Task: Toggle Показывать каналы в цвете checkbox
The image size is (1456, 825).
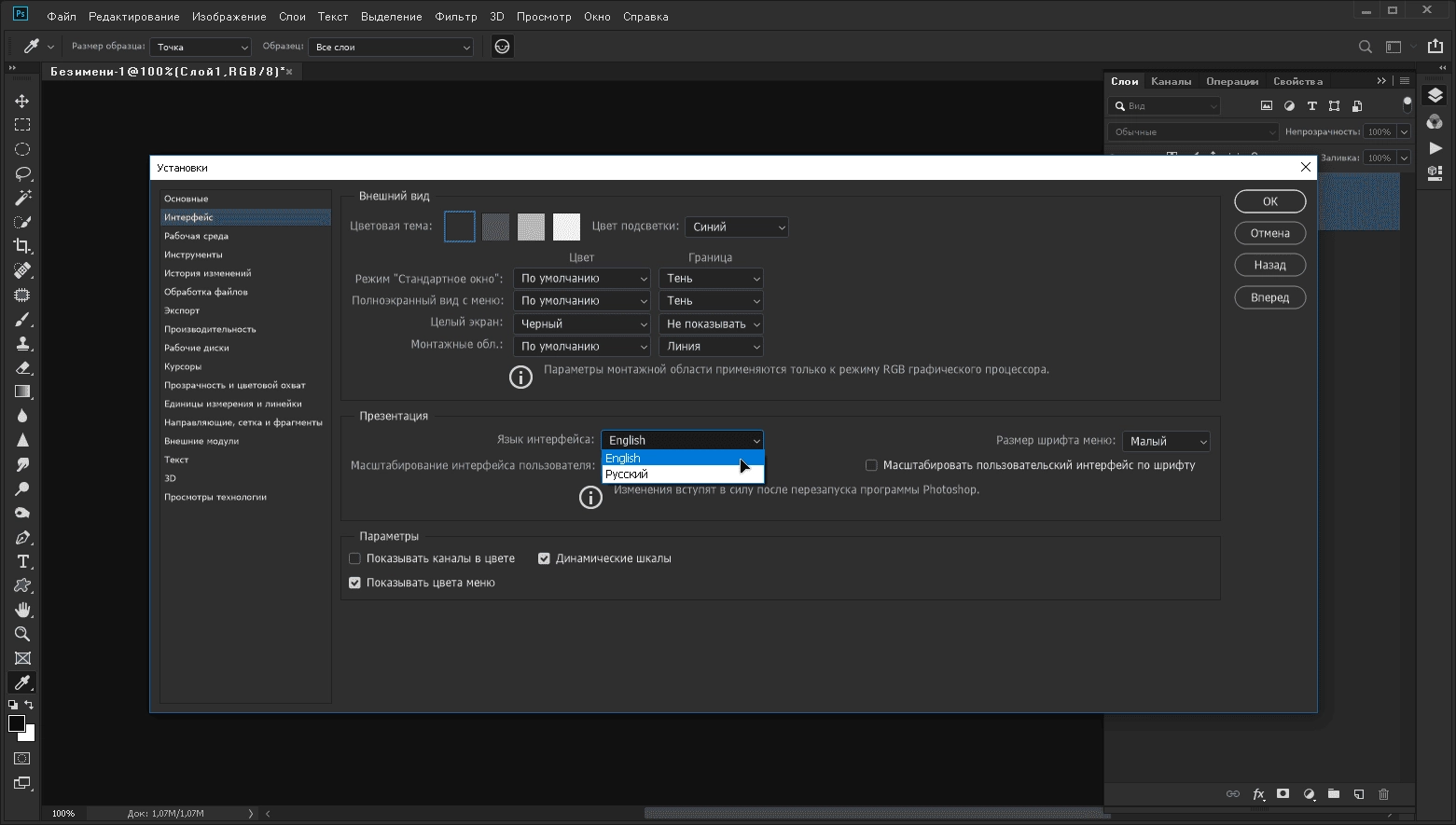Action: pos(354,558)
